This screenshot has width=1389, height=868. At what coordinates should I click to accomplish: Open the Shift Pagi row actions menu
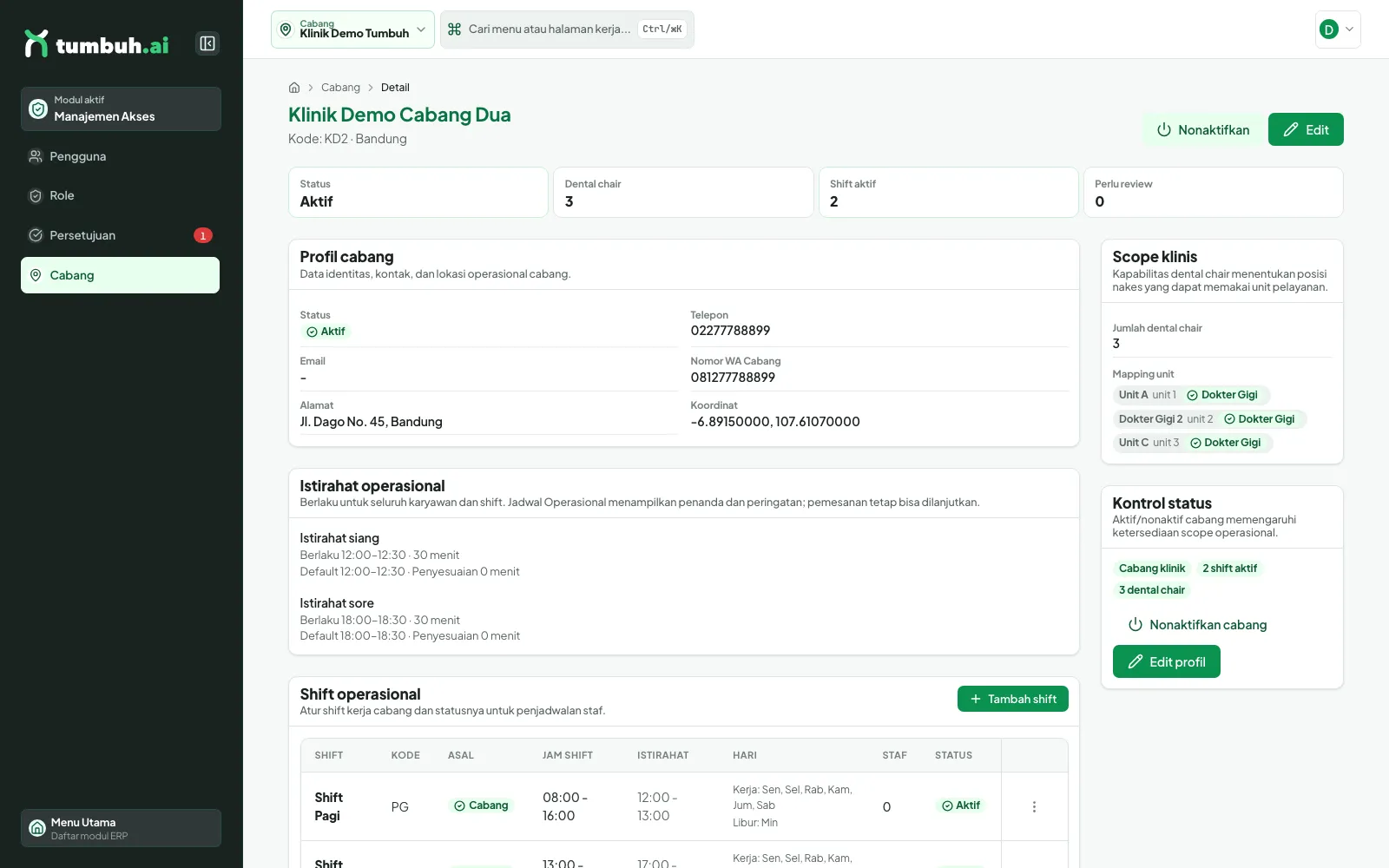1034,806
